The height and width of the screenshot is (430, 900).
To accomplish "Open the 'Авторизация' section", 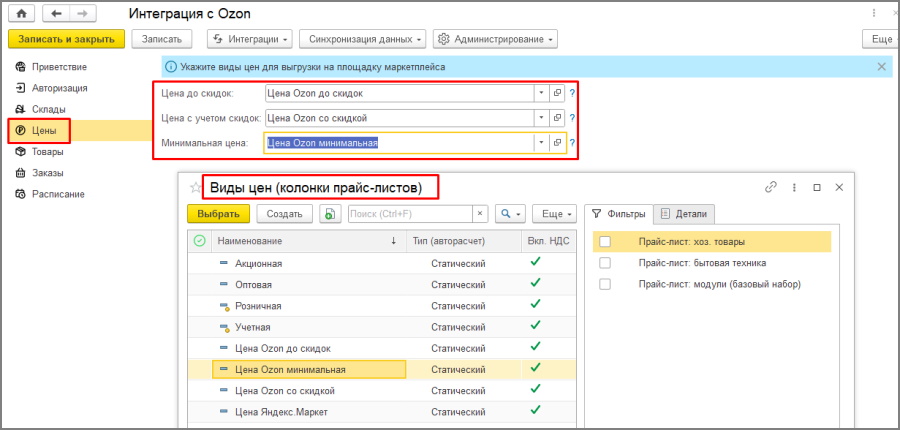I will click(x=59, y=88).
